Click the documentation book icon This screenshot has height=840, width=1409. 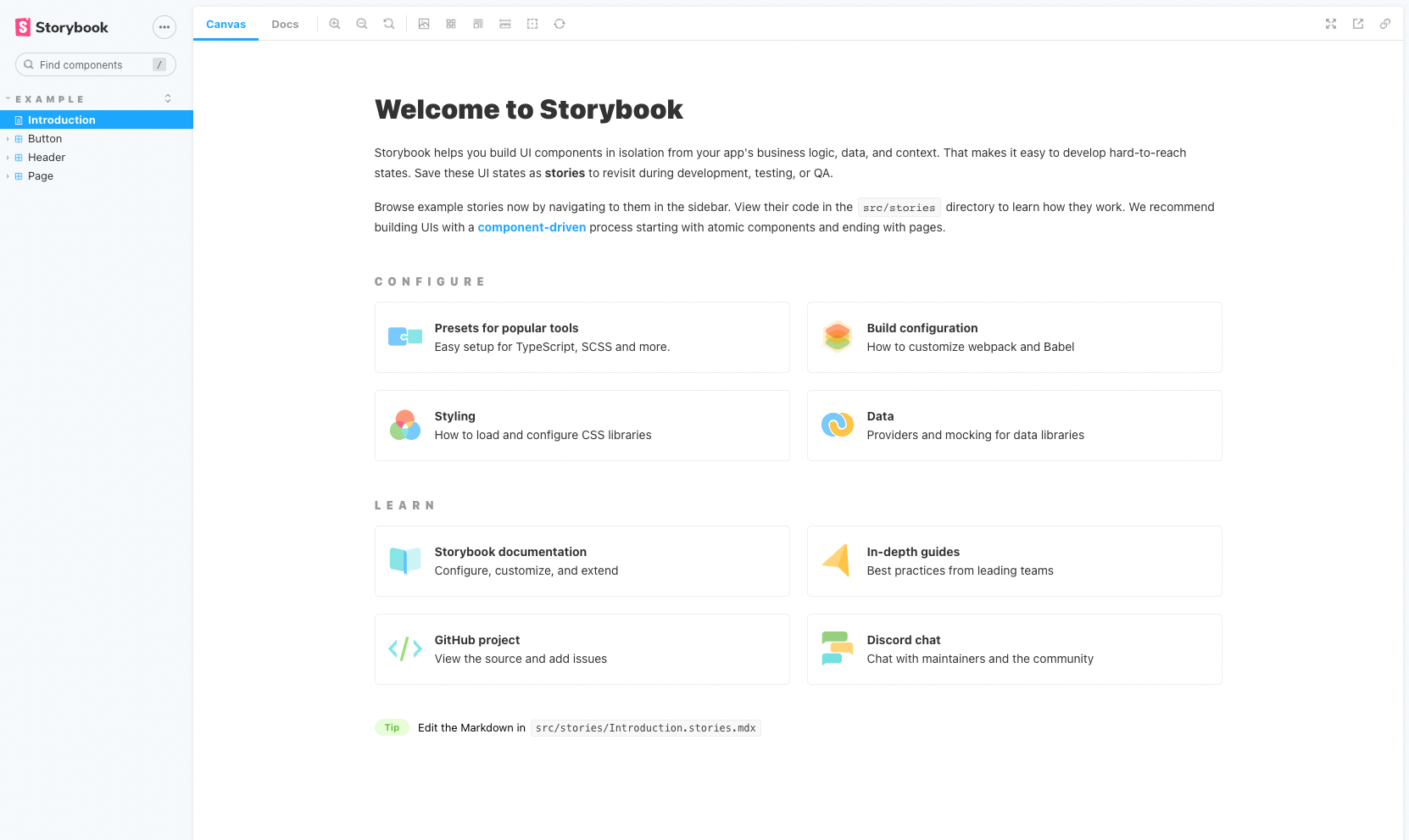[x=405, y=560]
